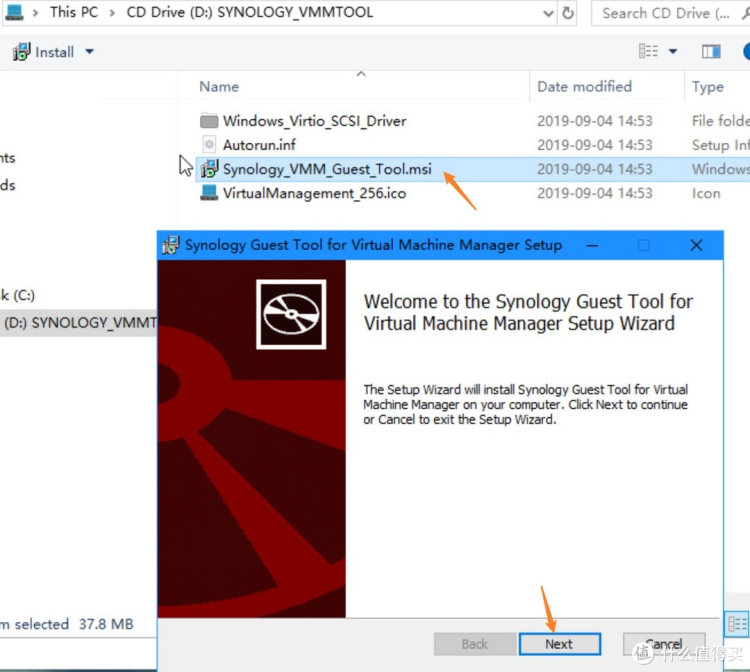The height and width of the screenshot is (672, 750).
Task: Expand breadcrumb chevron after This PC
Action: click(x=112, y=12)
